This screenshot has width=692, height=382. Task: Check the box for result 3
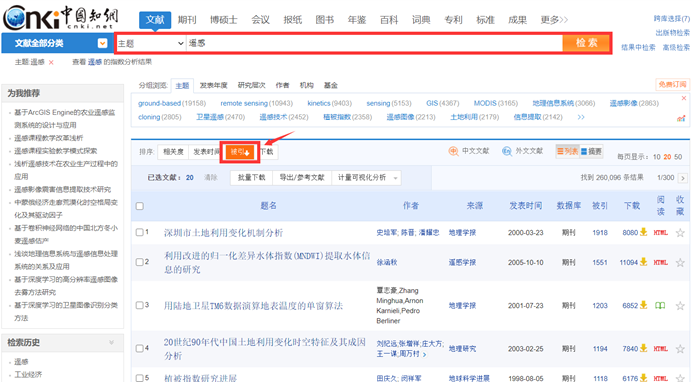pyautogui.click(x=139, y=305)
